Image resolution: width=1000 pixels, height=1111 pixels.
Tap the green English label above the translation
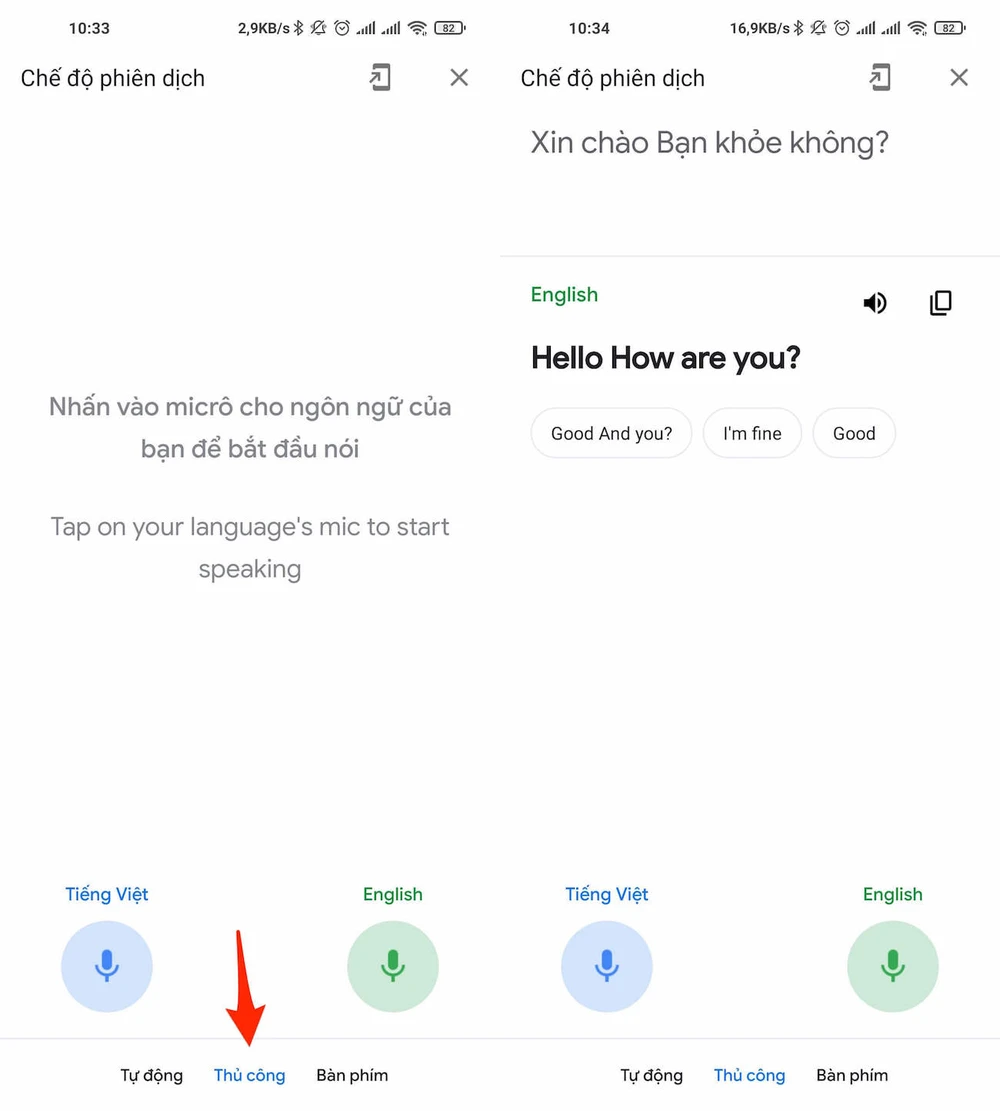564,295
